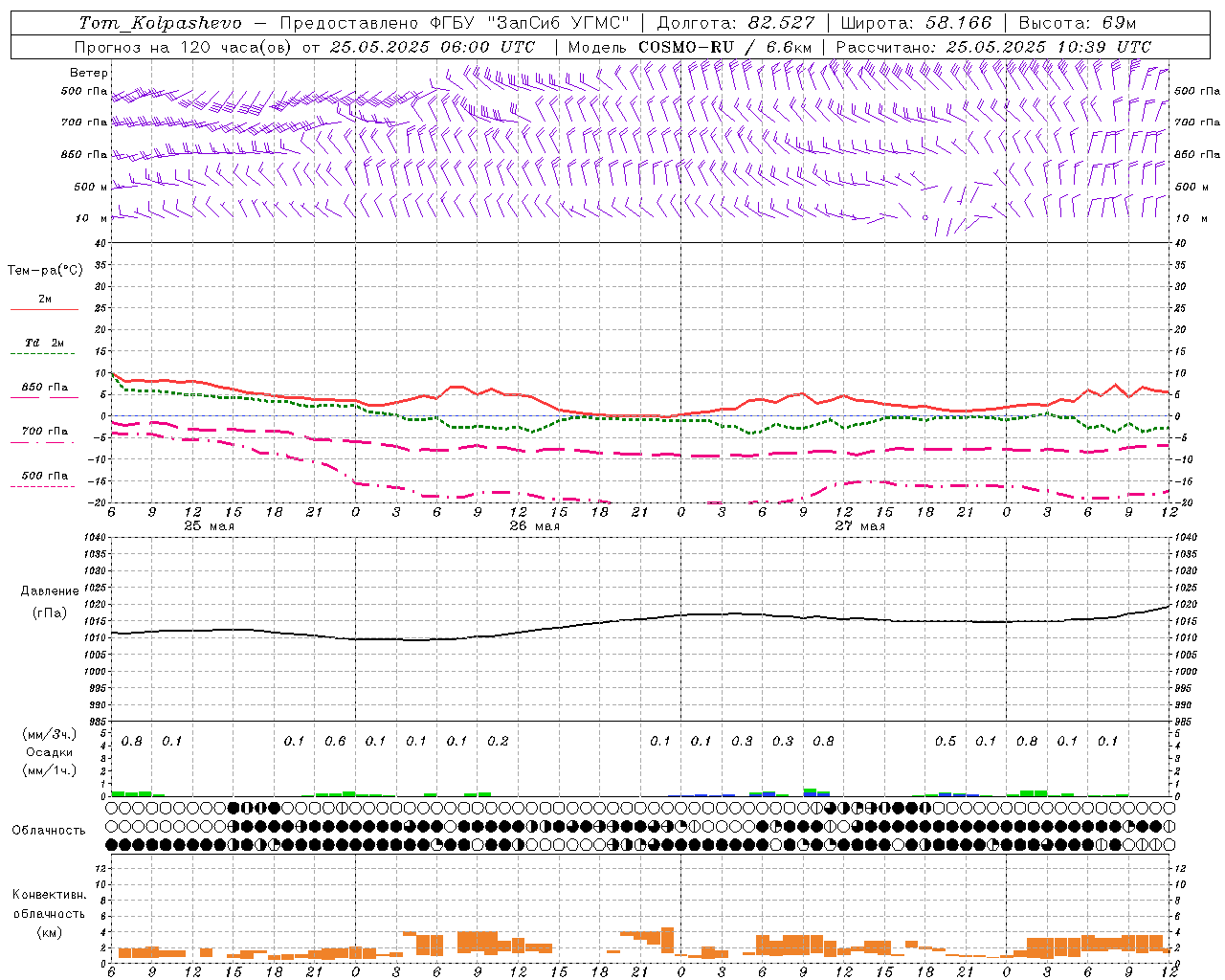Click the '(мм/1ч.)' precipitation unit label

(50, 770)
